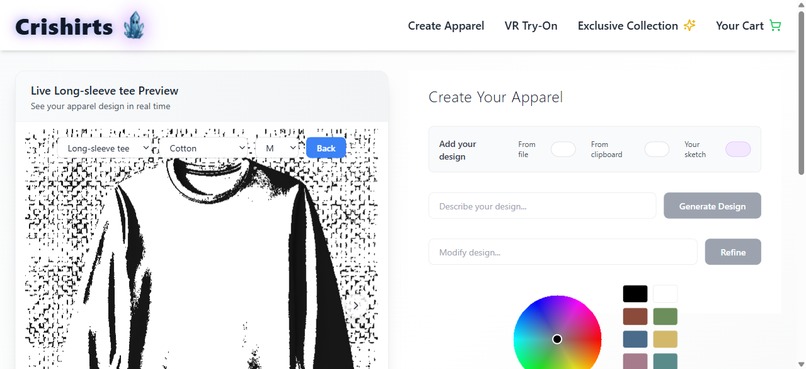Open the Cotton material dropdown

[x=205, y=148]
